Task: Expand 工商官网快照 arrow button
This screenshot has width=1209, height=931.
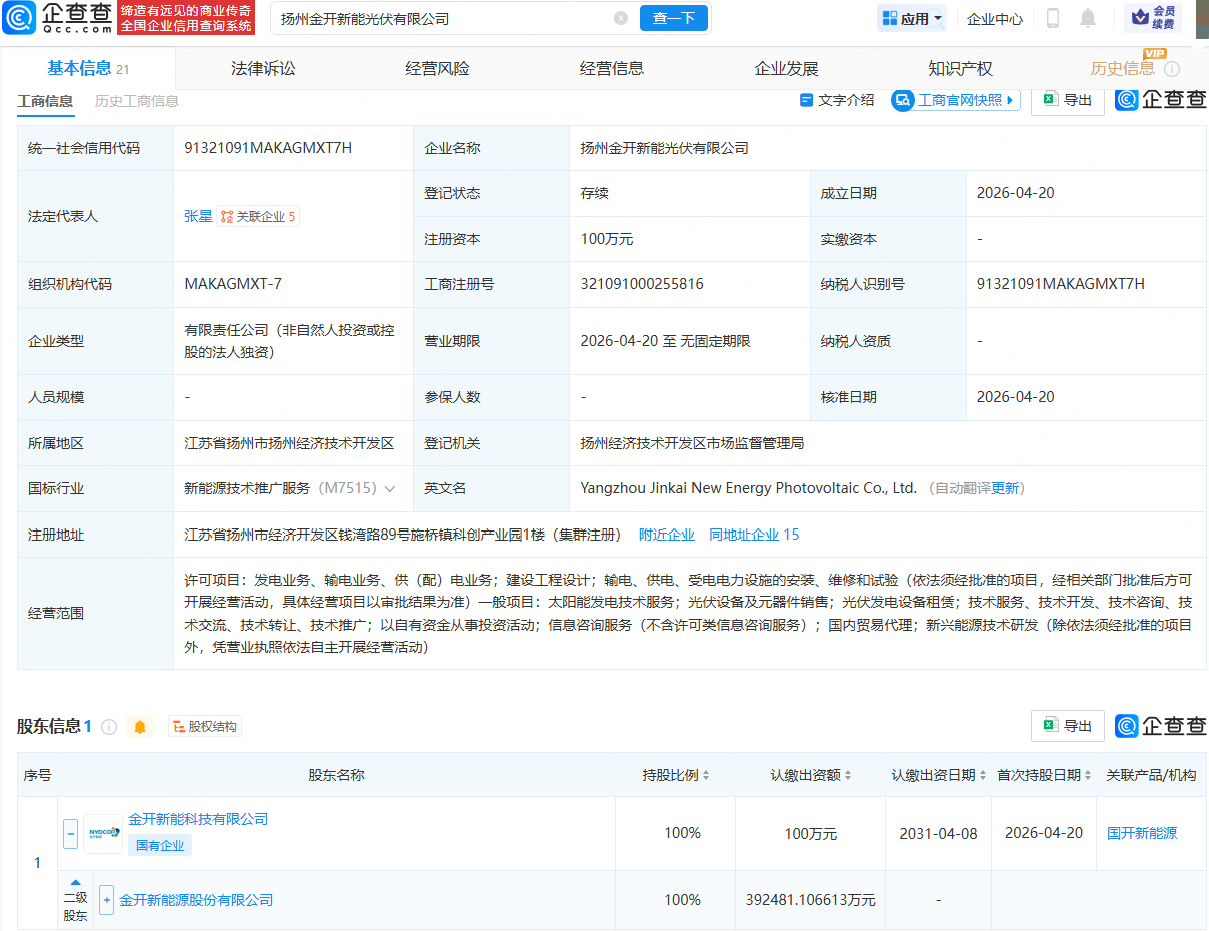Action: coord(1010,100)
